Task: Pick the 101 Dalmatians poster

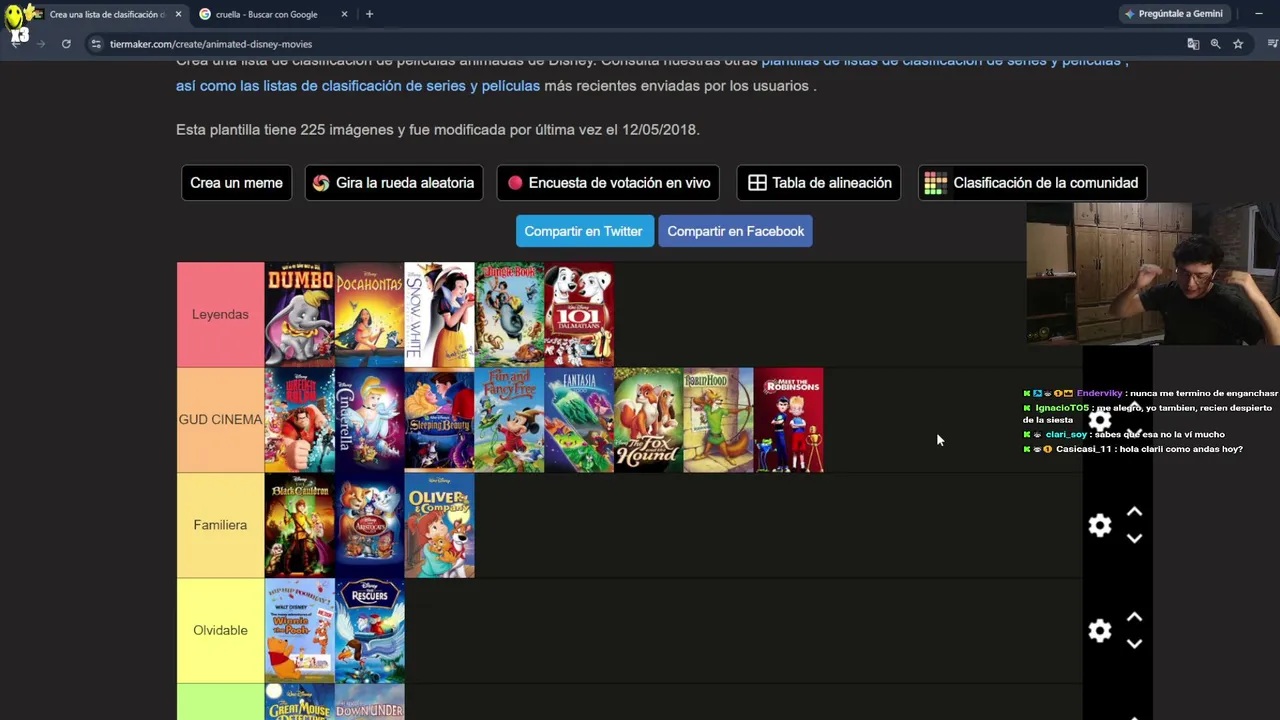Action: click(x=579, y=315)
